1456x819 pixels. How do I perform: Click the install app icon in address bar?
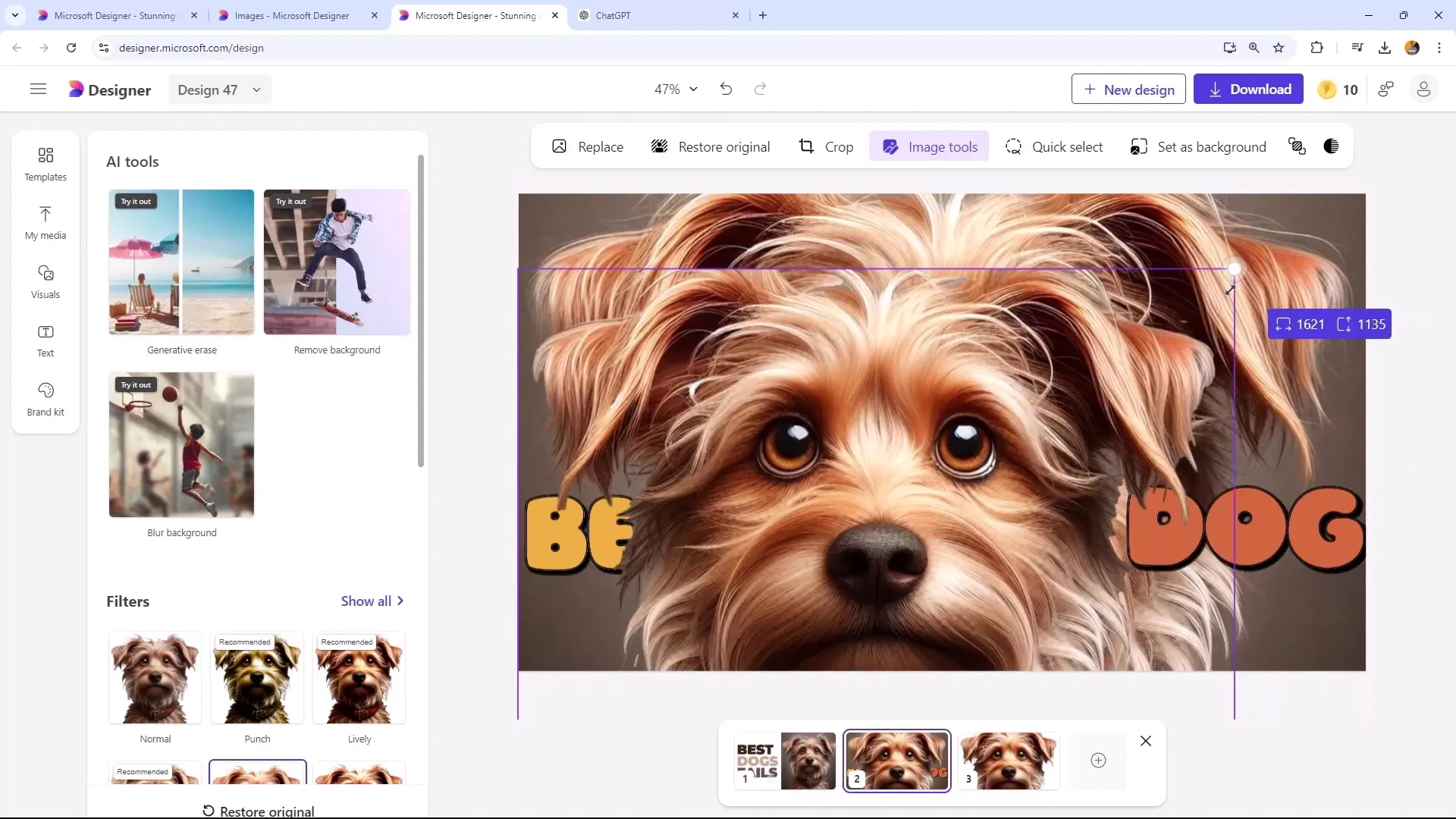(x=1230, y=48)
